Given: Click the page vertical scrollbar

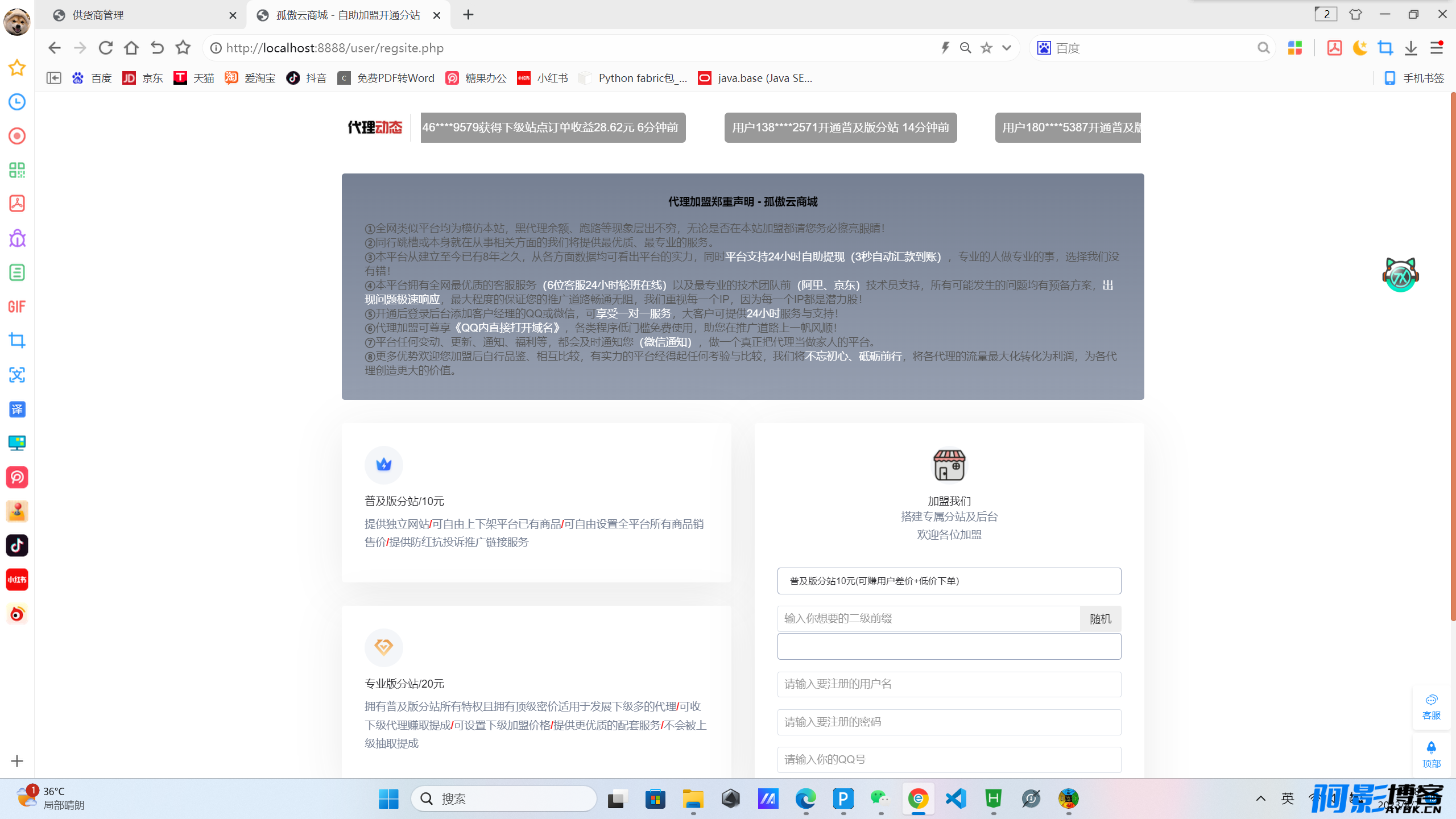Looking at the screenshot, I should [x=1453, y=357].
